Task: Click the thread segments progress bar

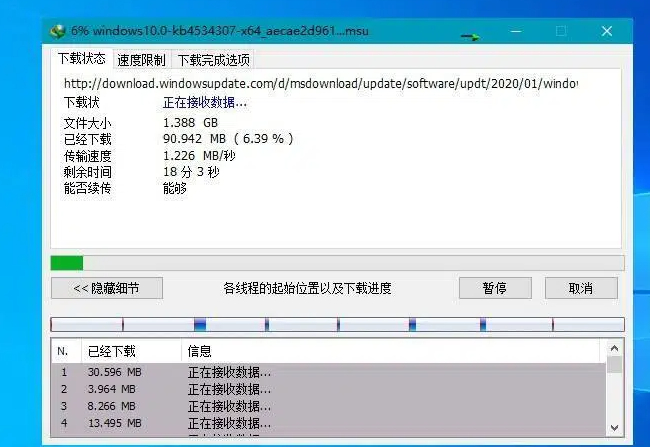Action: pyautogui.click(x=337, y=324)
